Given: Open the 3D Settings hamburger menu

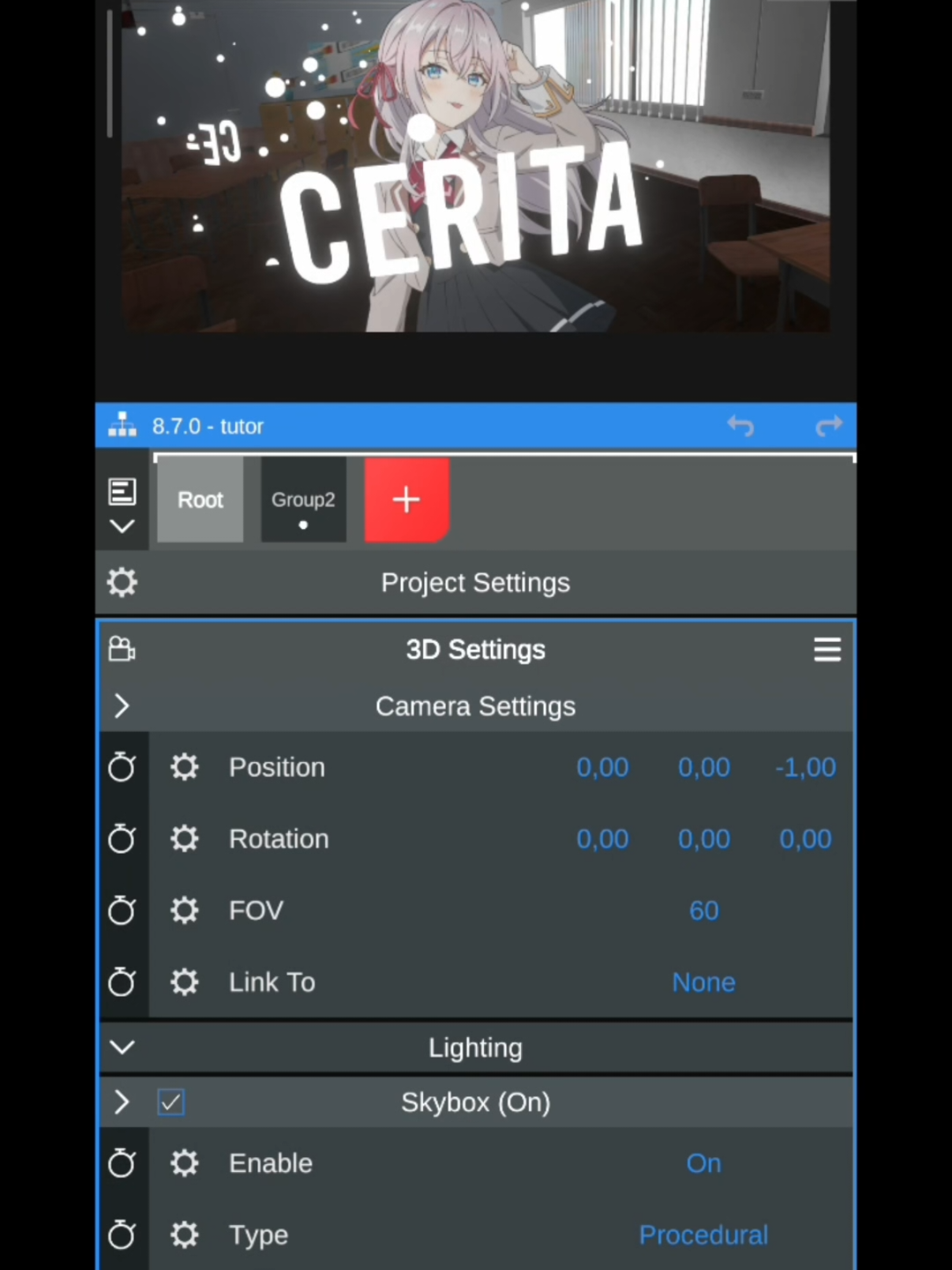Looking at the screenshot, I should coord(827,650).
